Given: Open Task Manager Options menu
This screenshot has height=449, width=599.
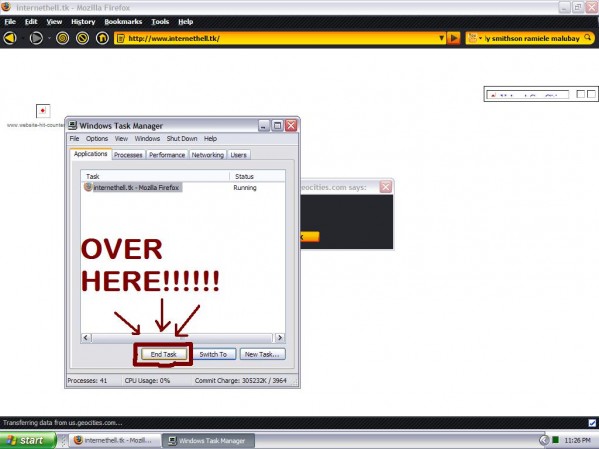Looking at the screenshot, I should tap(97, 138).
